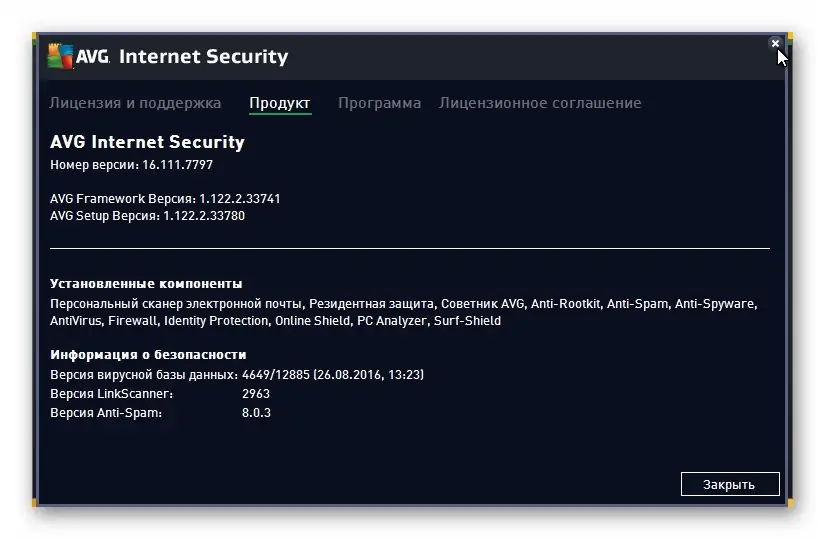825x539 pixels.
Task: Click the Информация о безопасности heading
Action: [148, 355]
